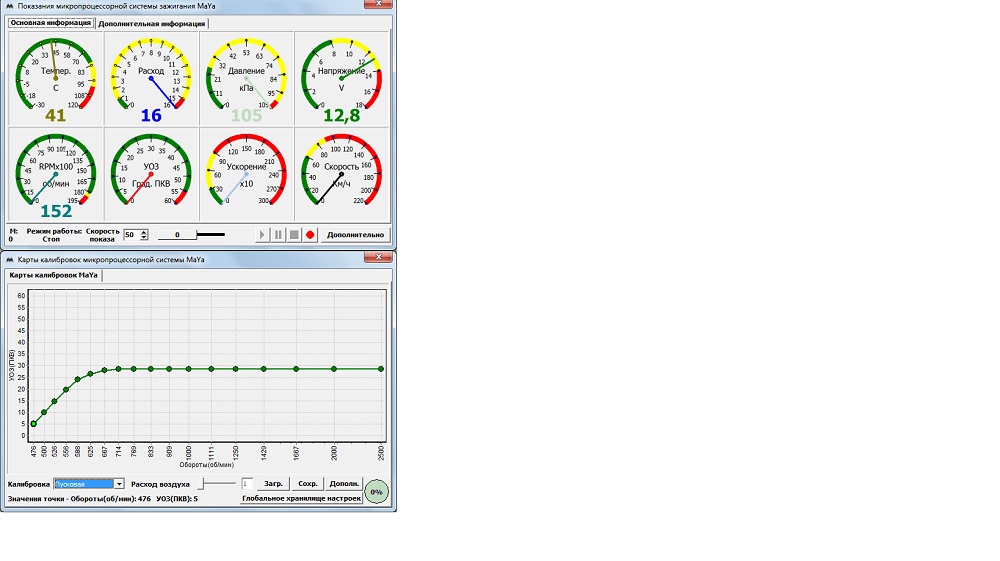Click the Загр. load button
This screenshot has height=561, width=1000.
[276, 484]
